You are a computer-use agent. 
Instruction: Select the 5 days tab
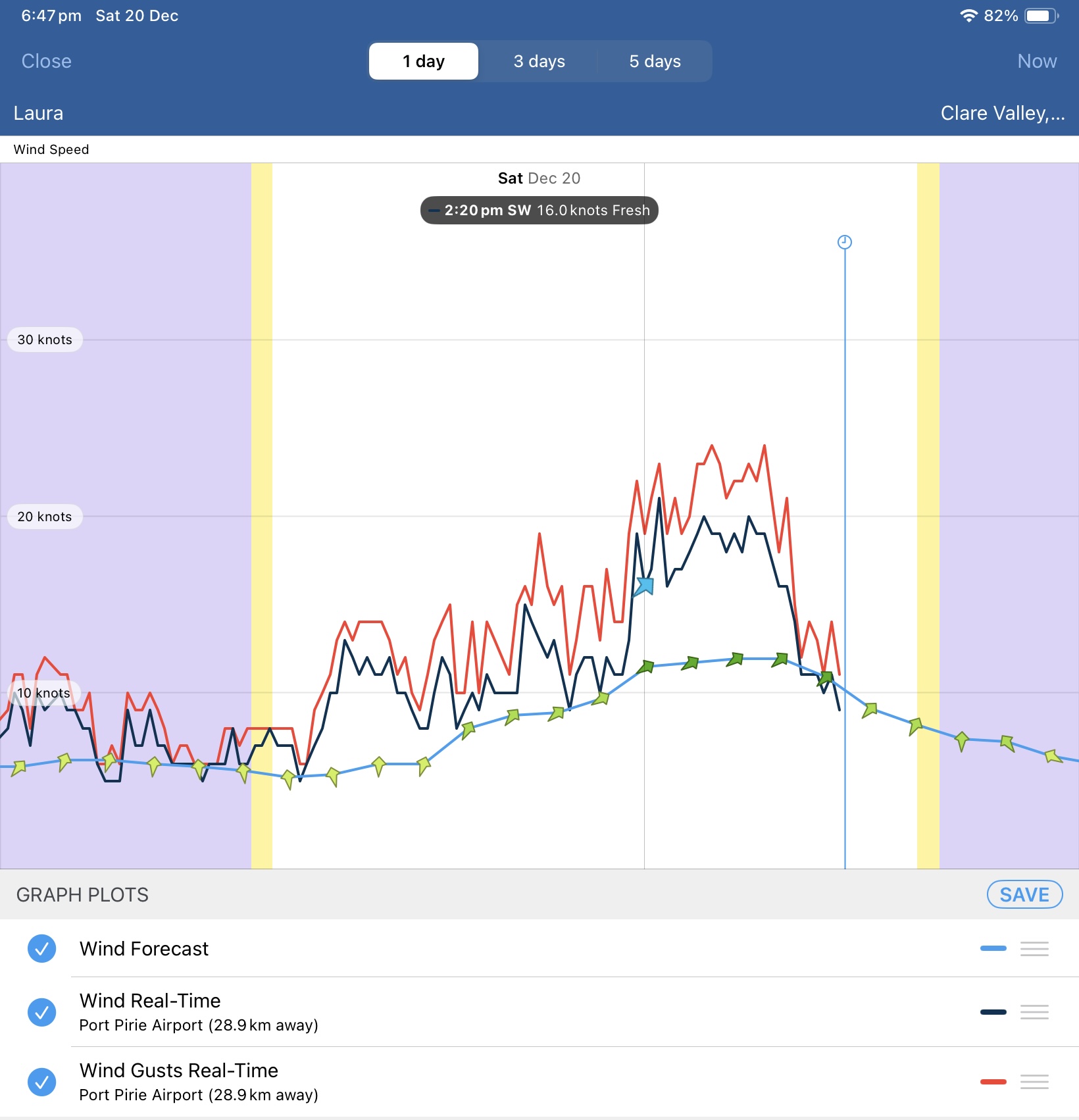pos(655,61)
